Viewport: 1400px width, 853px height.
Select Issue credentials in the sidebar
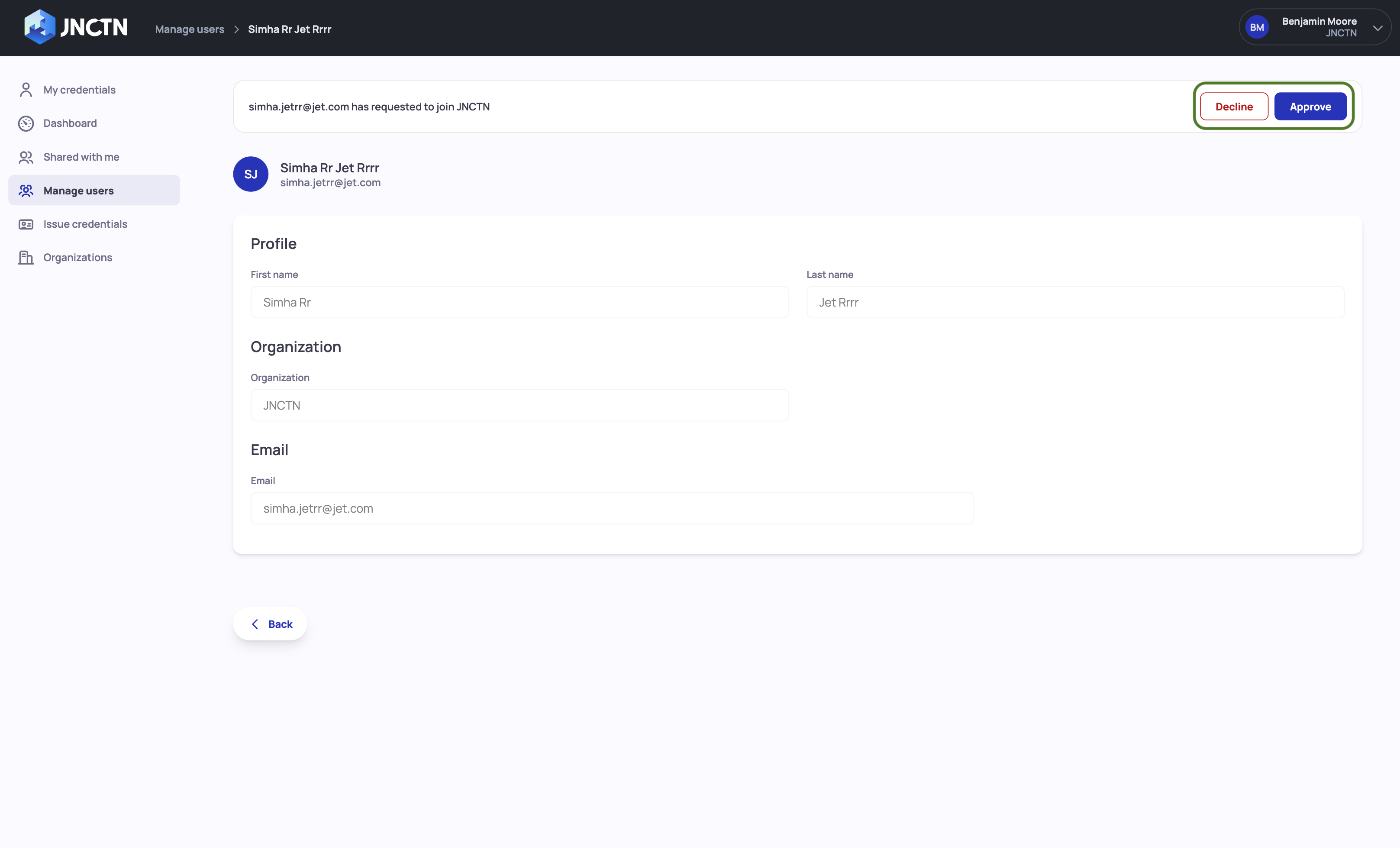coord(85,224)
